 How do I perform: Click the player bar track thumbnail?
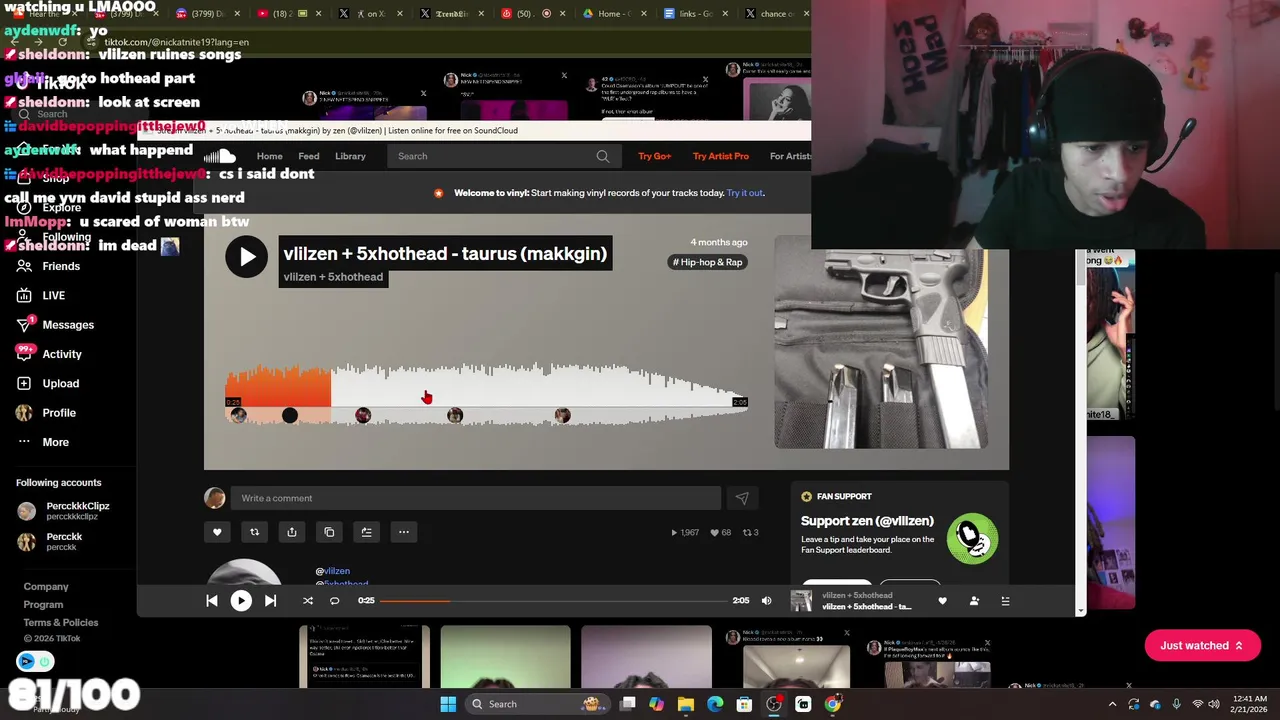801,601
